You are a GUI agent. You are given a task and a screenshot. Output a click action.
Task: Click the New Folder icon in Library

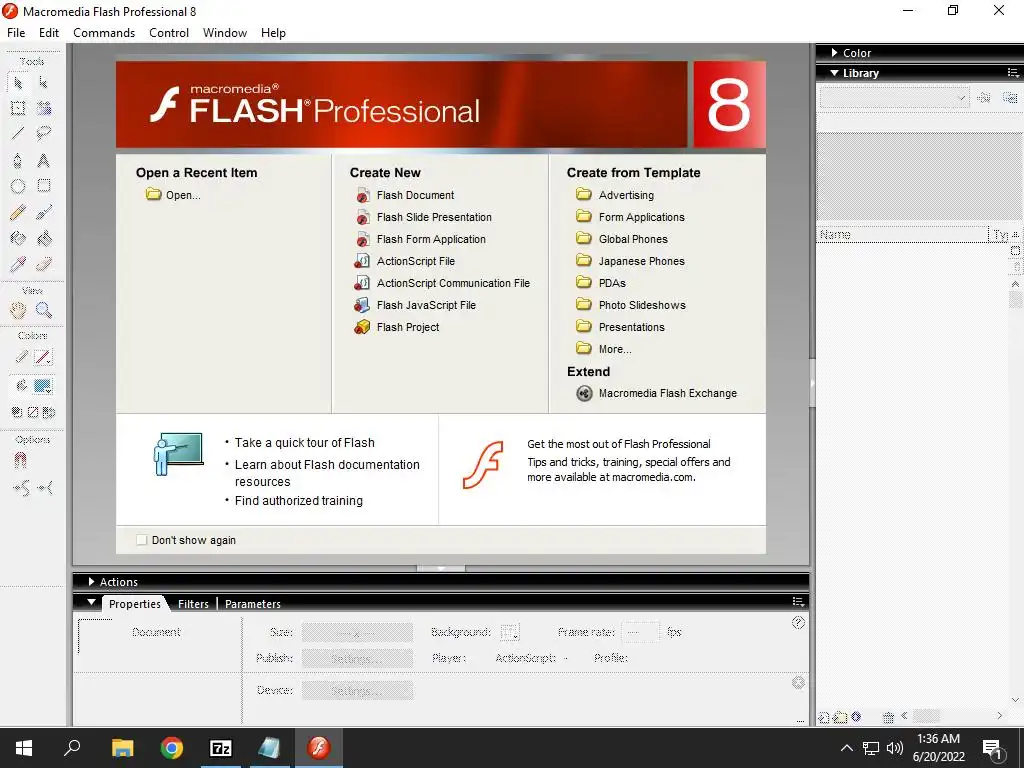point(840,717)
